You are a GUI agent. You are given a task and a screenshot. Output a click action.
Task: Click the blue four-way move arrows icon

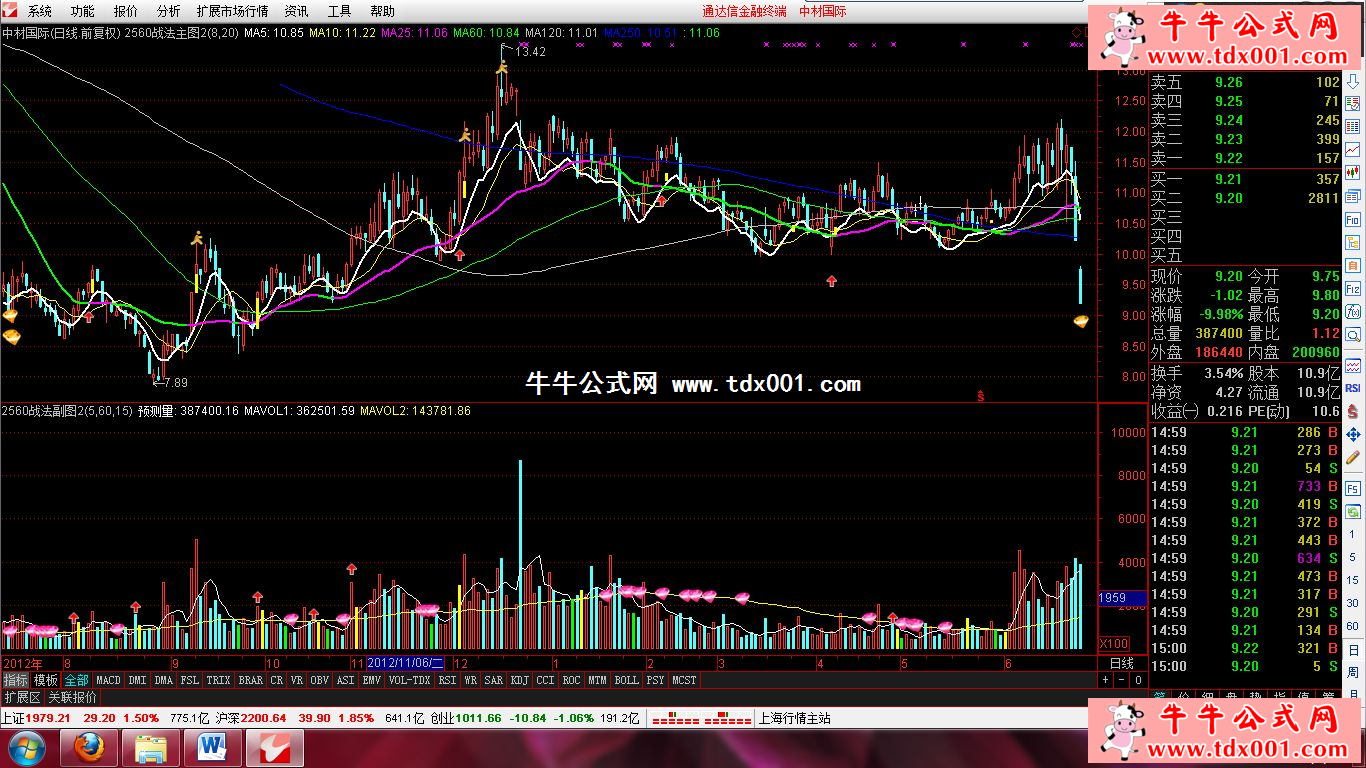[x=1353, y=434]
